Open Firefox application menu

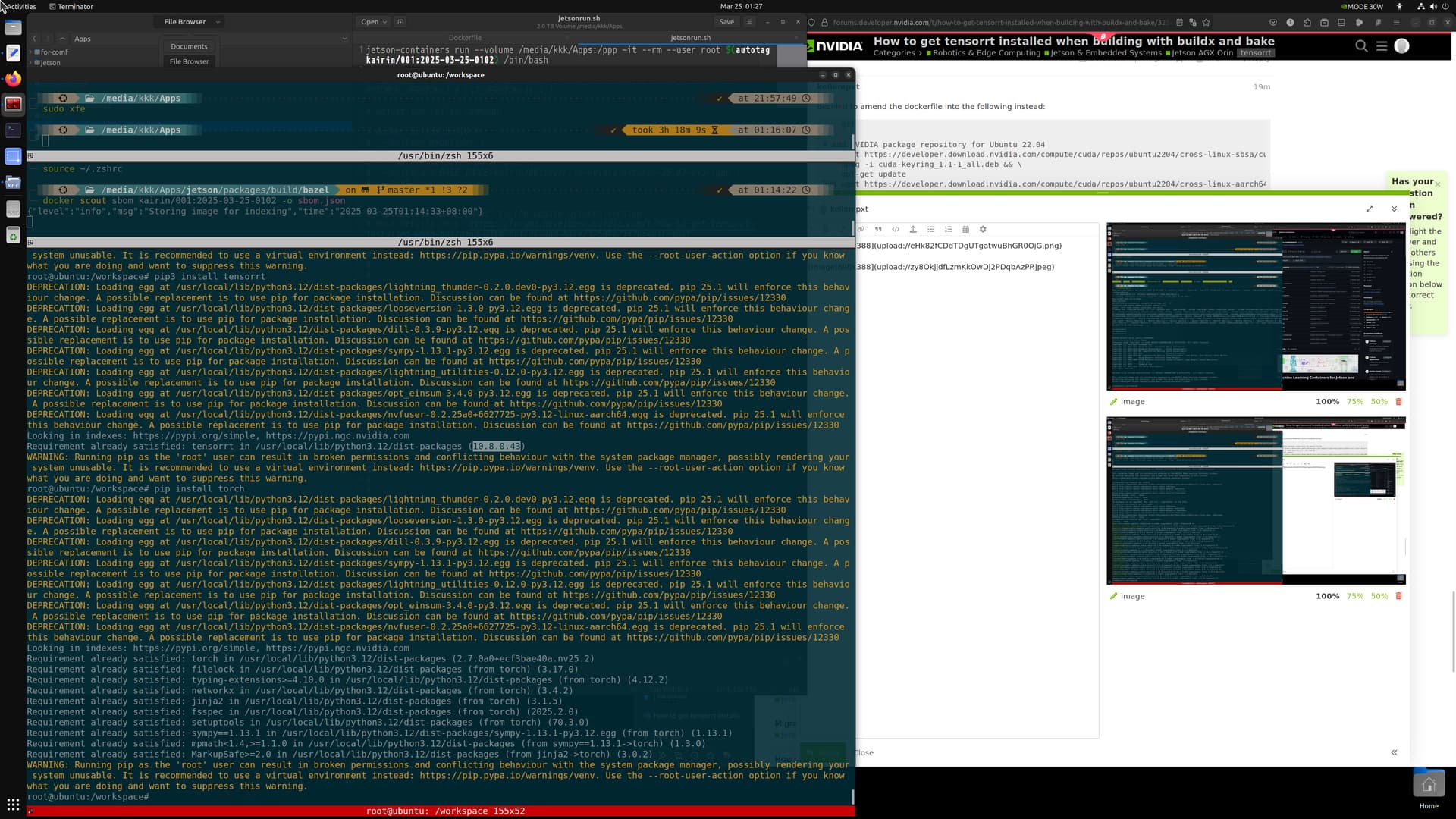[1396, 23]
